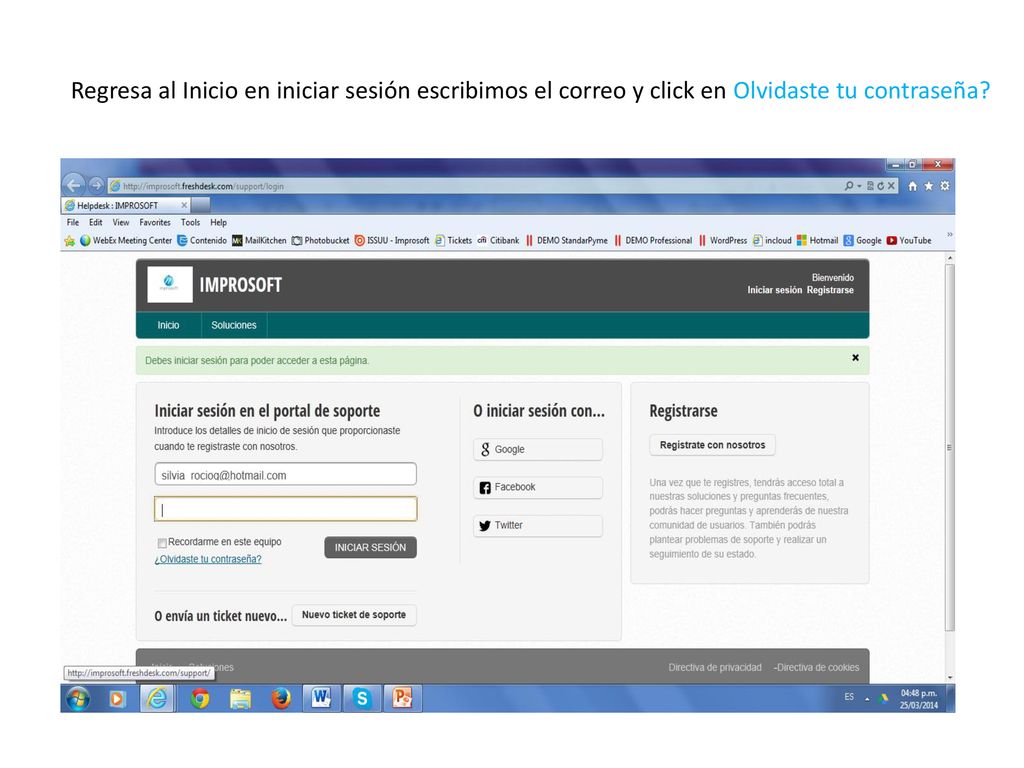This screenshot has height=768, width=1024.
Task: Open the View menu
Action: coord(121,223)
